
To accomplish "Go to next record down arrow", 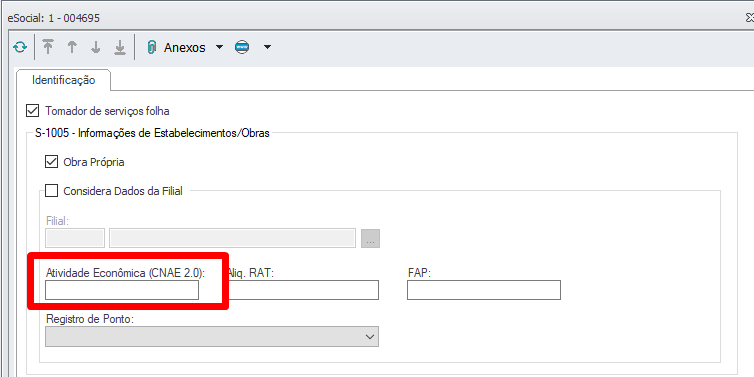I will coord(96,47).
